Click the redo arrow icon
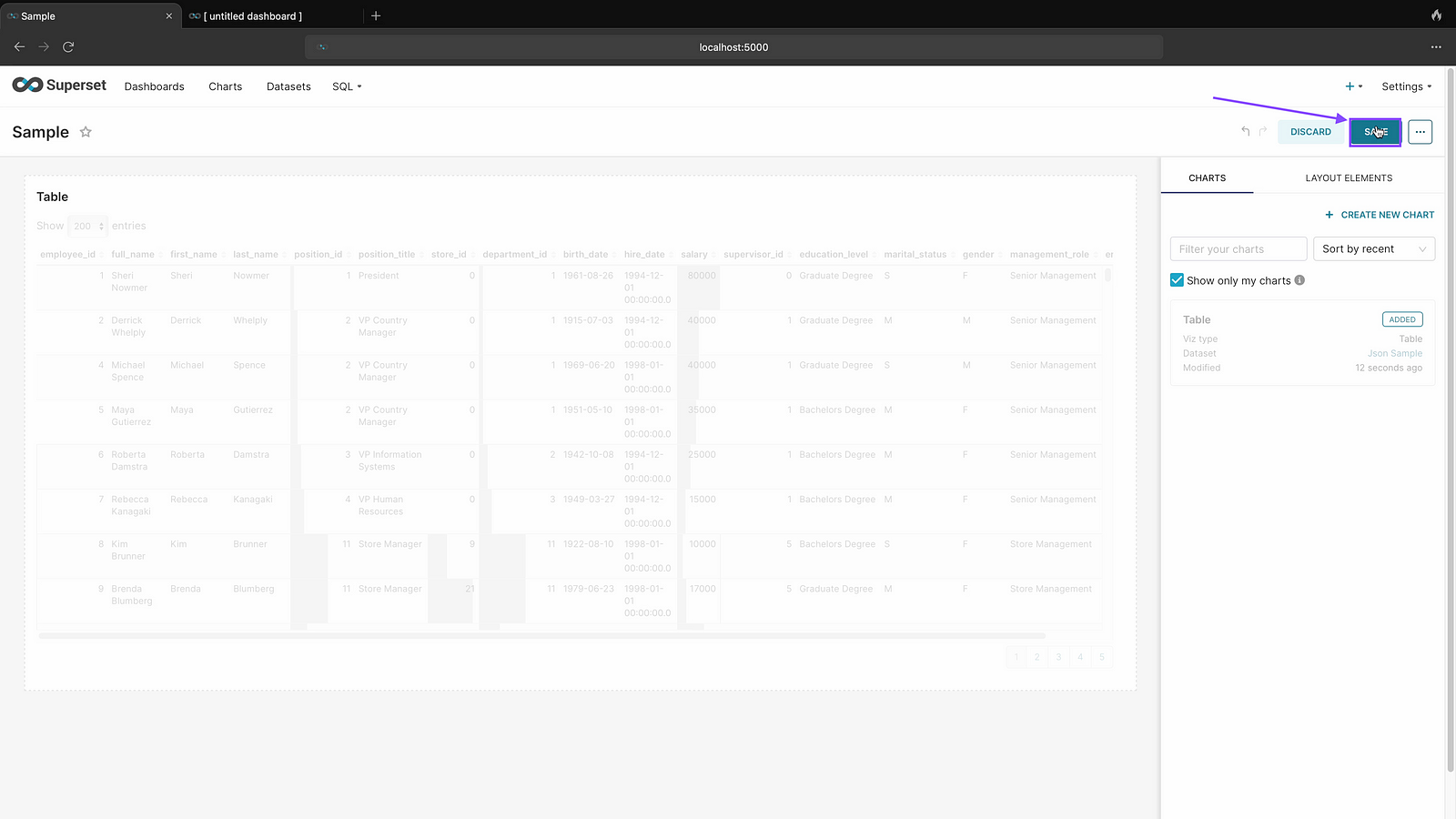Screen dimensions: 1456x819 pyautogui.click(x=1263, y=132)
